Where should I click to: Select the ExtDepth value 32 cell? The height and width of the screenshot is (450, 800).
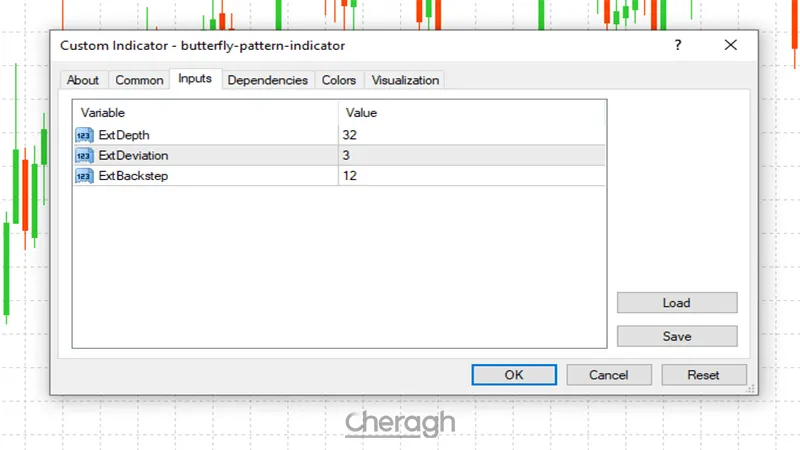coord(470,135)
